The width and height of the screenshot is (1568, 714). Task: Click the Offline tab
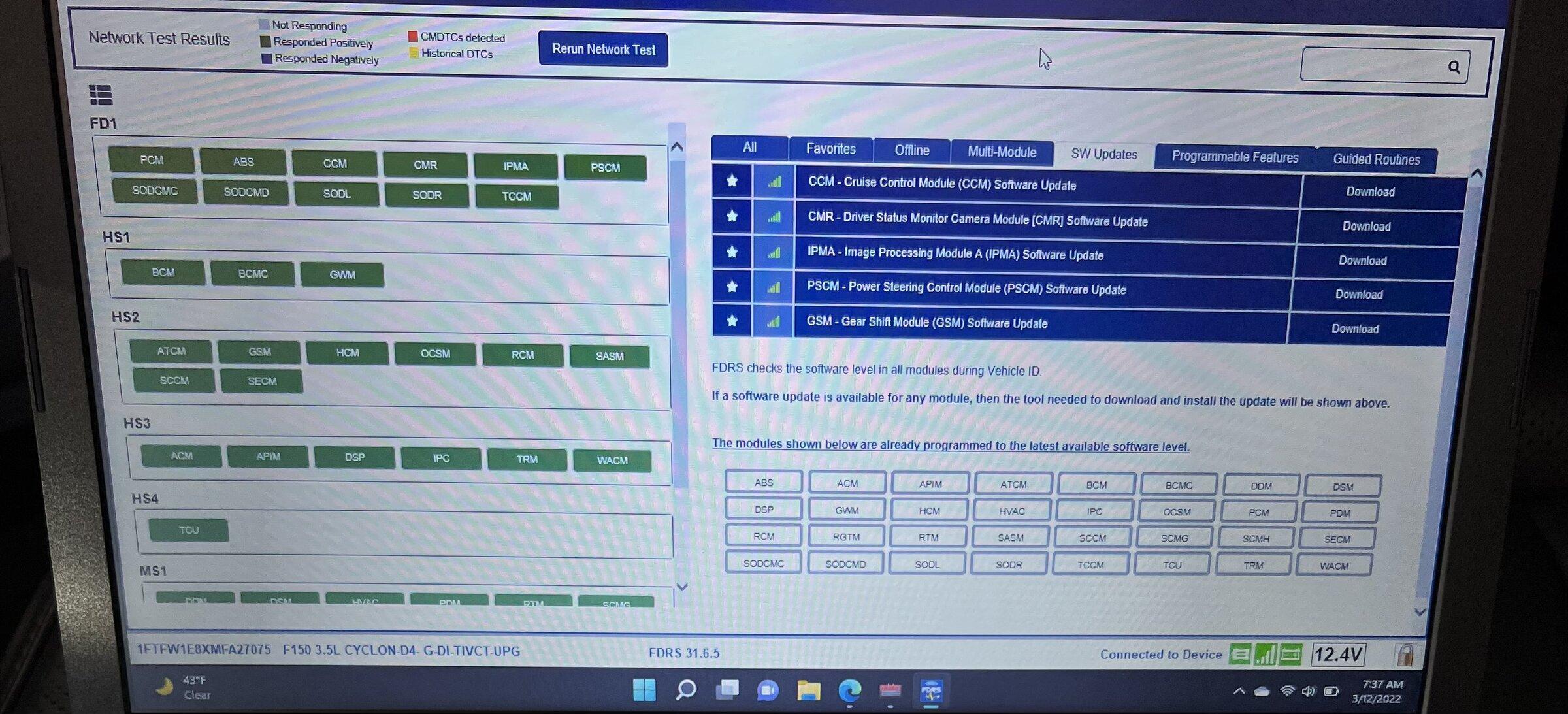point(912,151)
